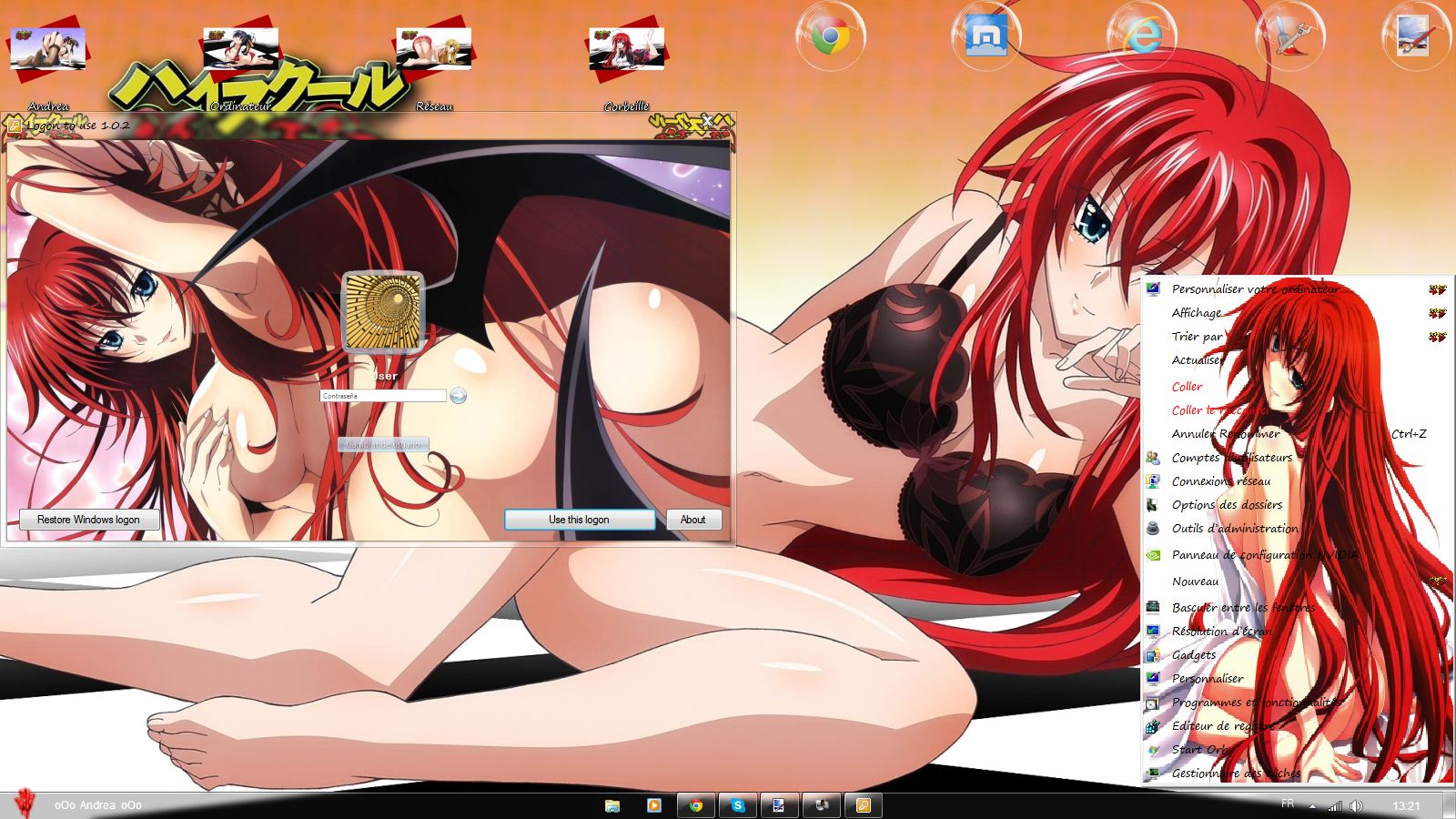Click the About button
This screenshot has height=819, width=1456.
coord(693,520)
